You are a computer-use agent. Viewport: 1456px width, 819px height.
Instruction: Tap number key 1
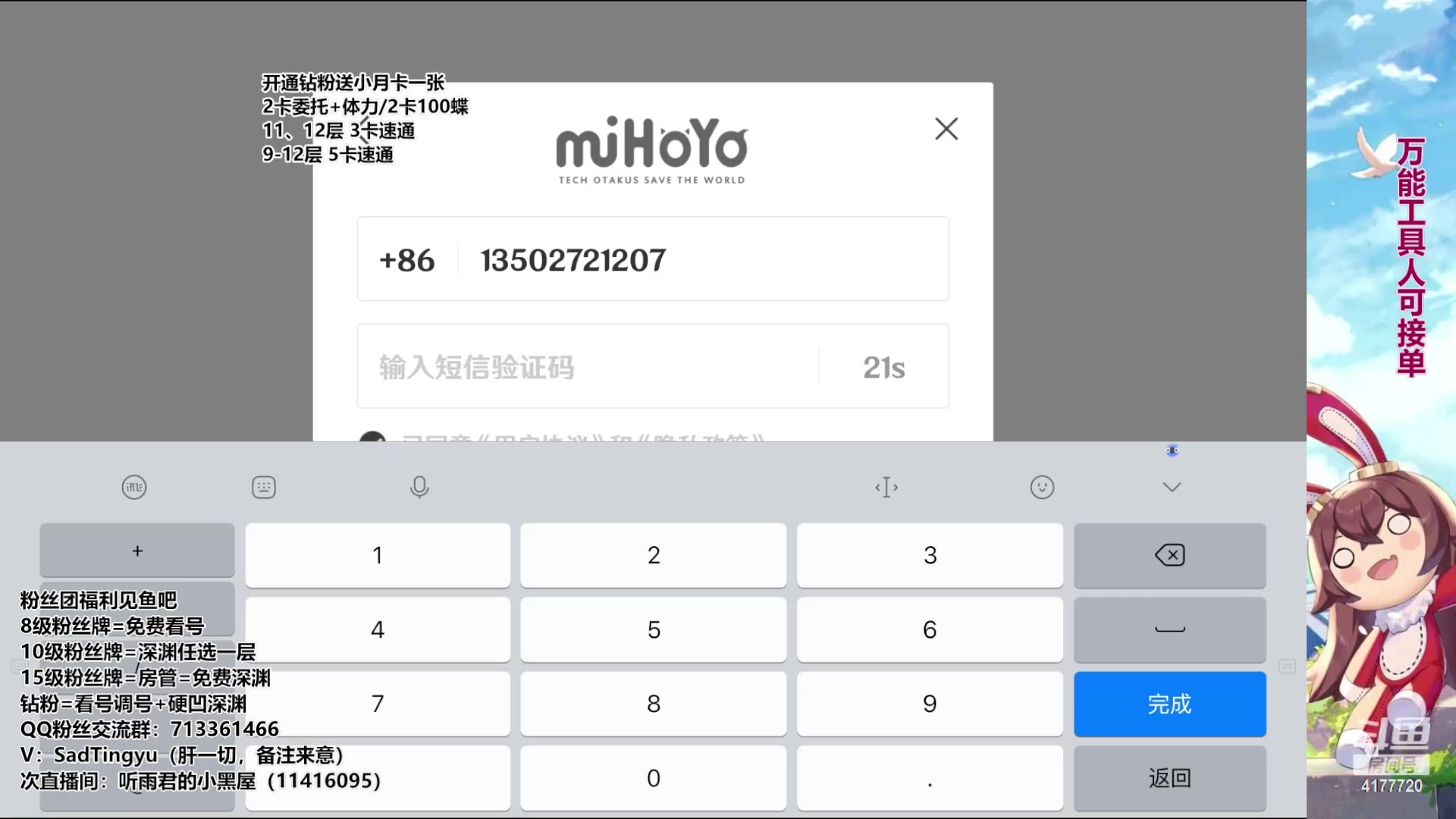[378, 555]
